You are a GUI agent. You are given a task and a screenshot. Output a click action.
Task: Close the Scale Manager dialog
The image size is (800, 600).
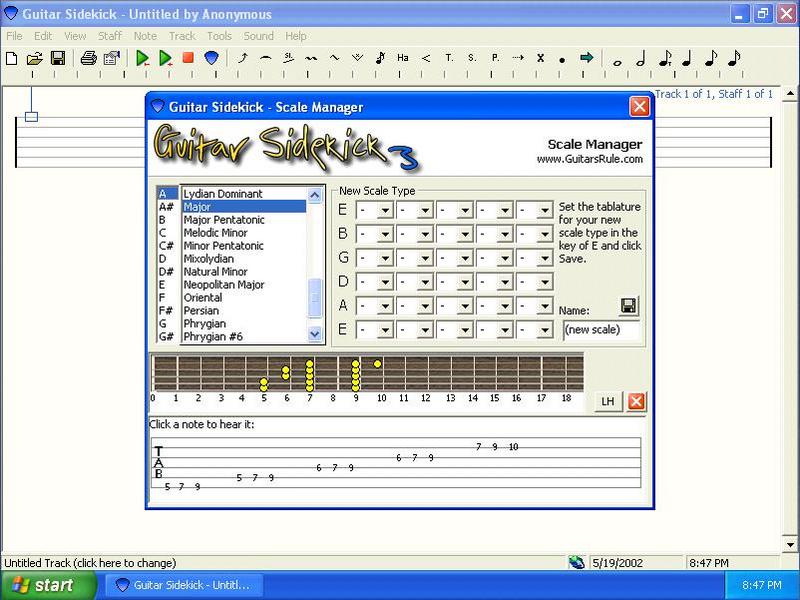tap(639, 107)
